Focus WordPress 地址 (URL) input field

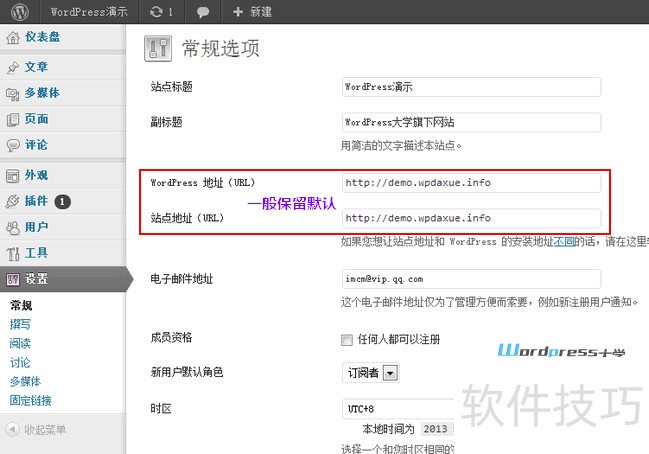coord(471,183)
